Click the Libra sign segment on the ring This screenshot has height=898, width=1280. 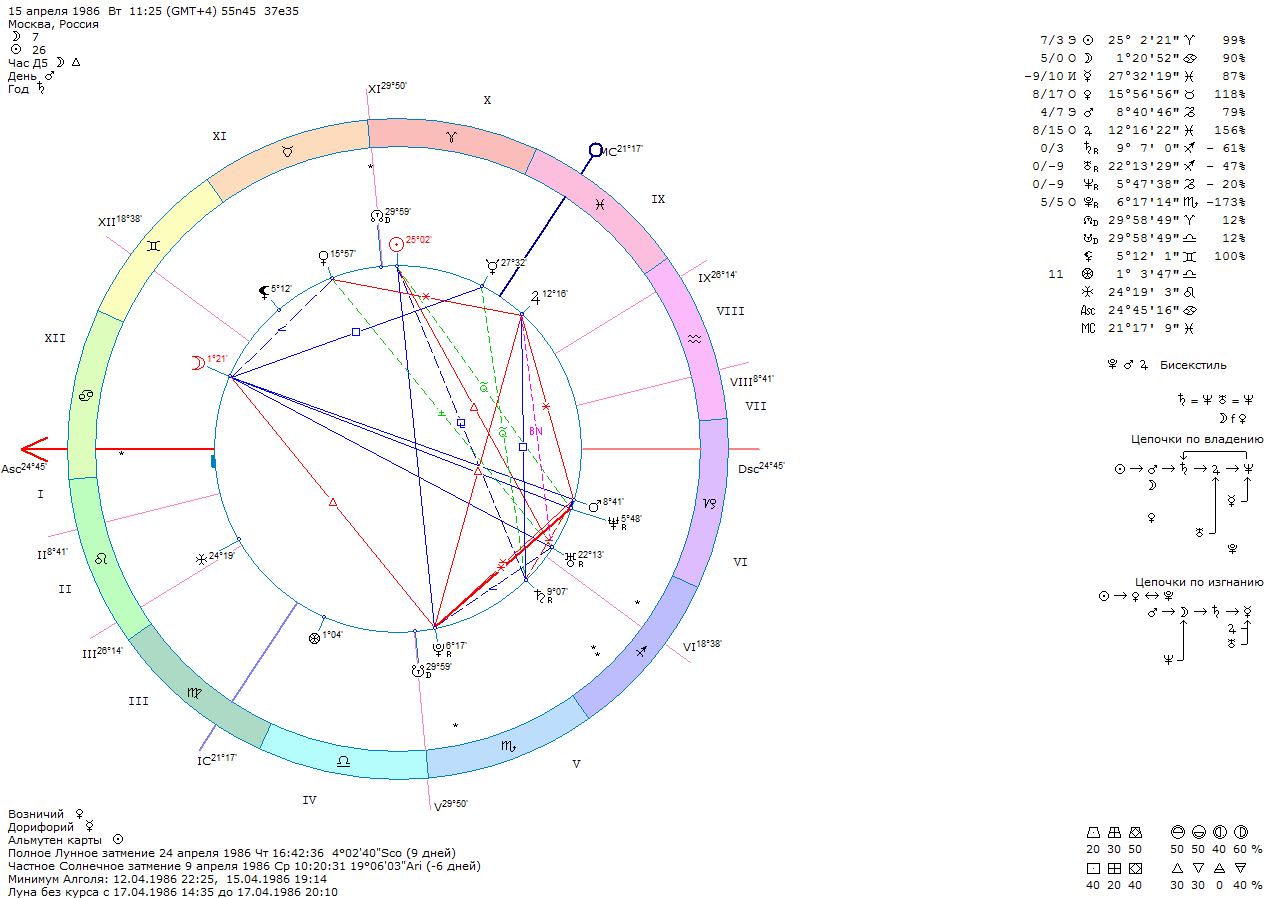coord(343,762)
